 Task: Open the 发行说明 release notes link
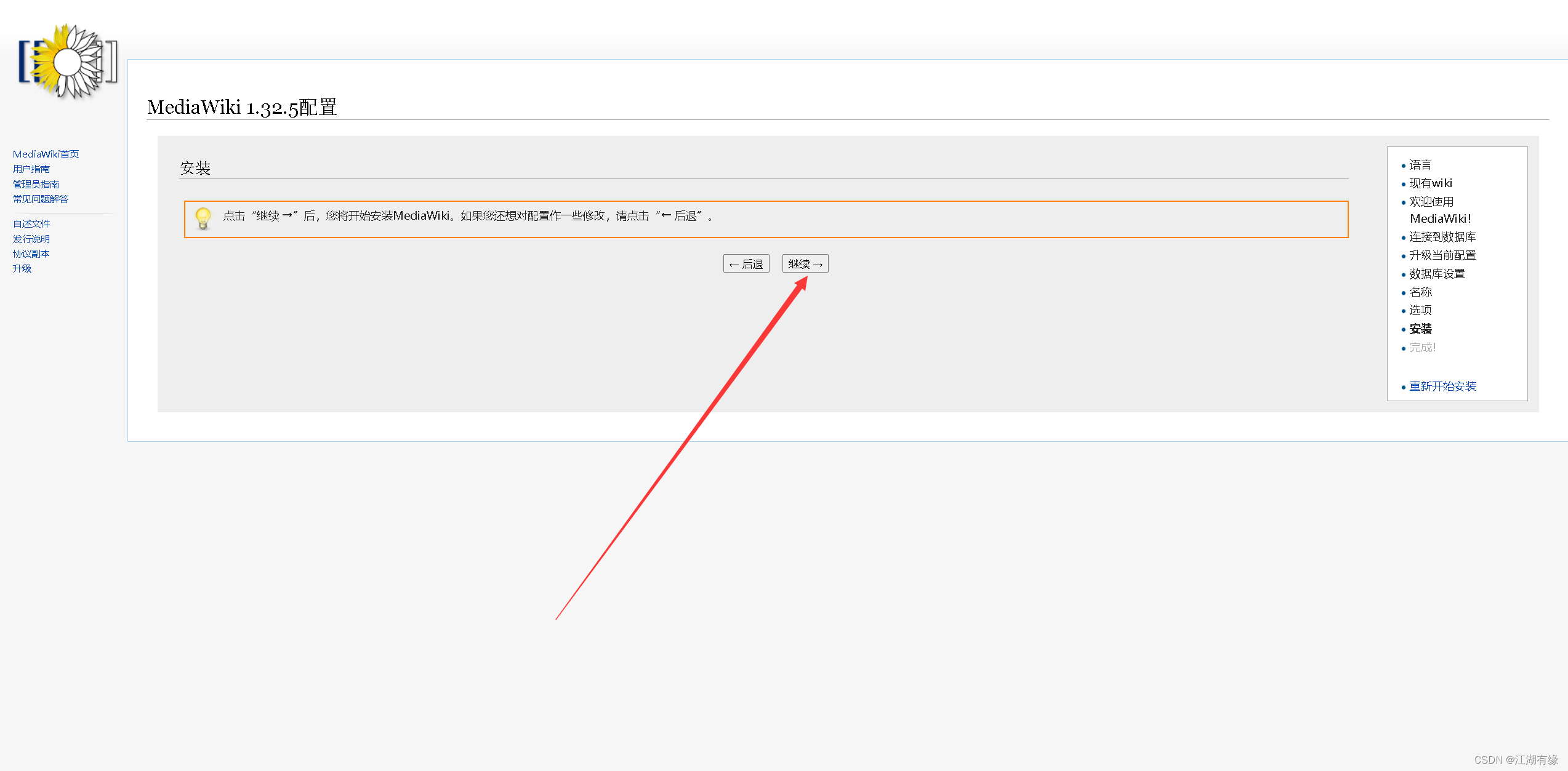tap(31, 239)
